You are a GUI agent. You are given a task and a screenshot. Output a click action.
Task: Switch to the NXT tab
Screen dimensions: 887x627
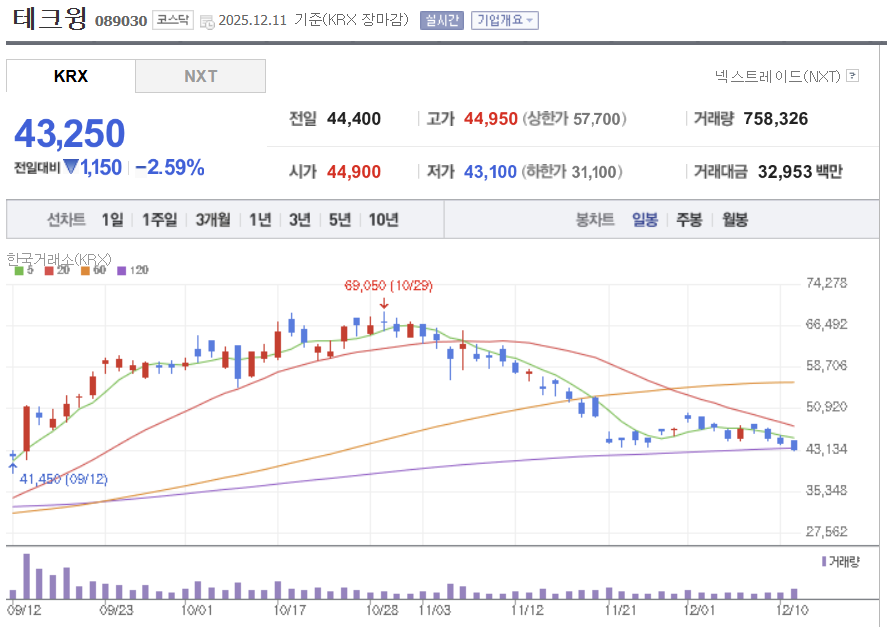[x=200, y=75]
